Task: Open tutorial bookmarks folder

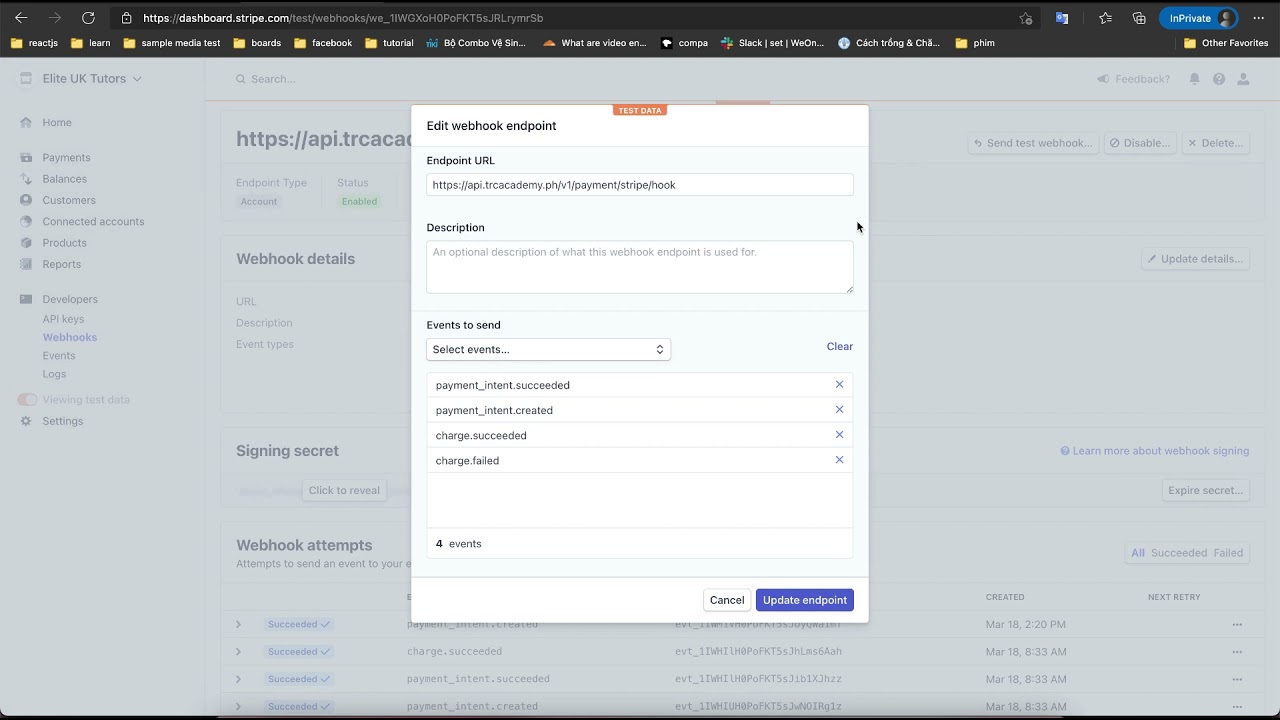Action: (x=389, y=43)
